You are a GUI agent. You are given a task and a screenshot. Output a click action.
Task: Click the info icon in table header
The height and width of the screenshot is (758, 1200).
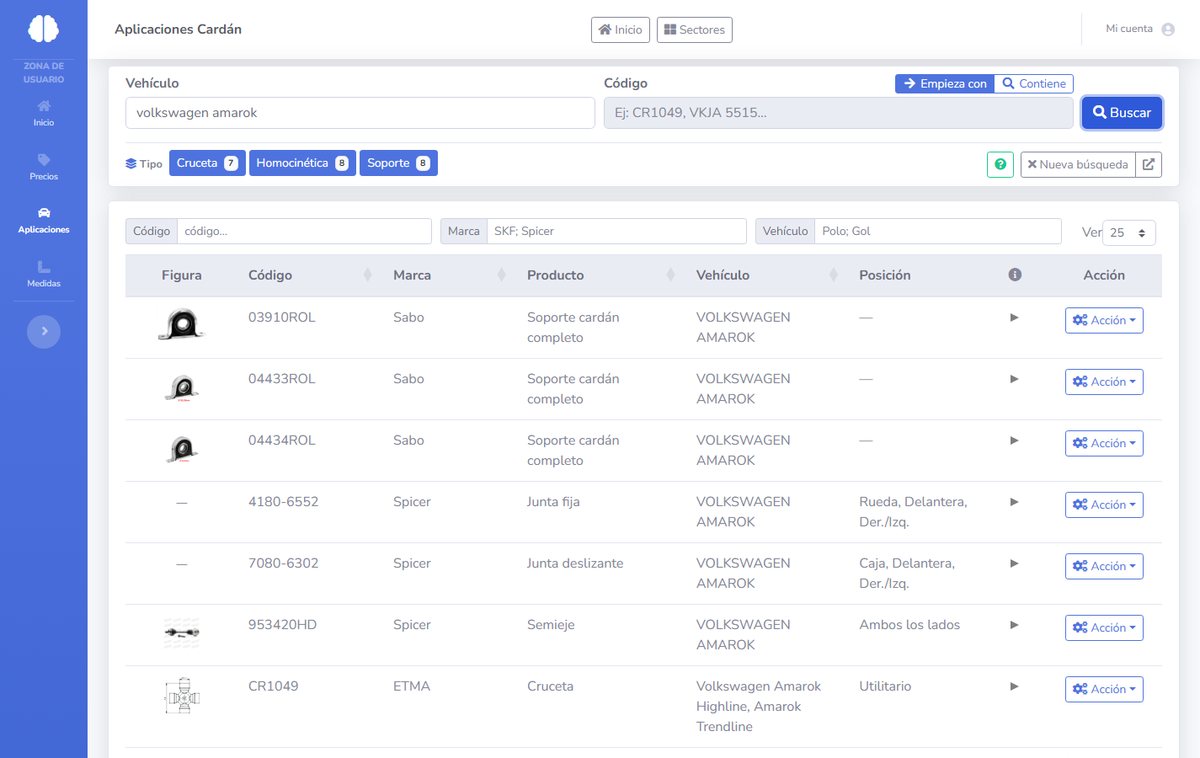(x=1015, y=275)
